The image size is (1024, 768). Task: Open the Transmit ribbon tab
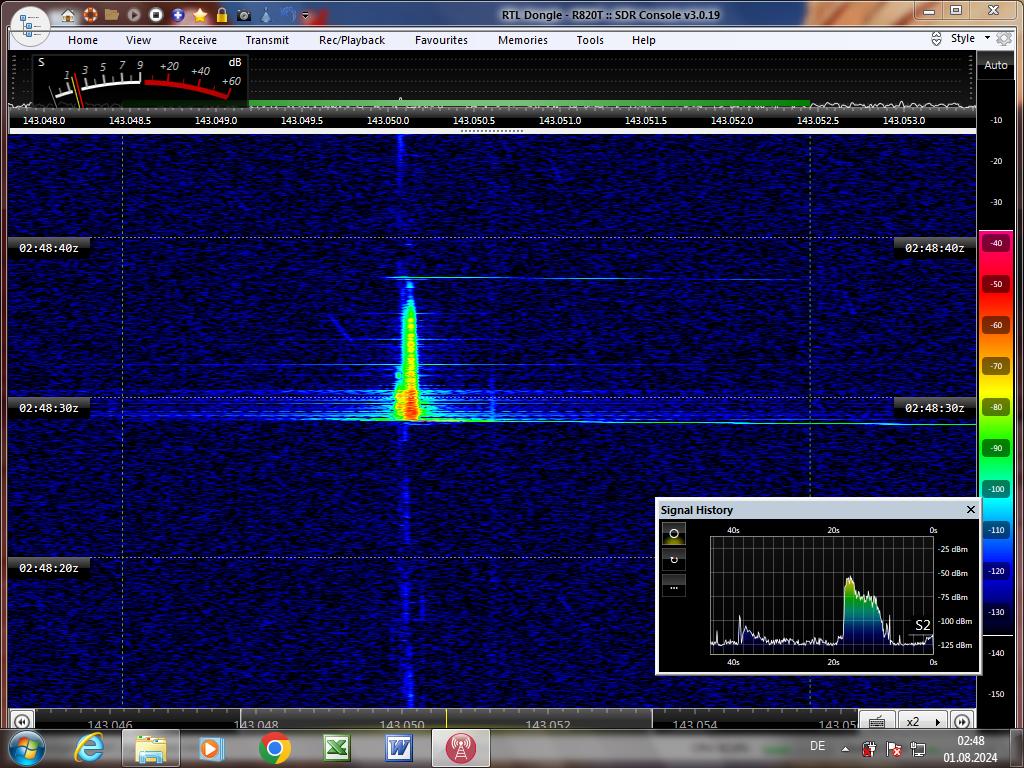tap(267, 40)
